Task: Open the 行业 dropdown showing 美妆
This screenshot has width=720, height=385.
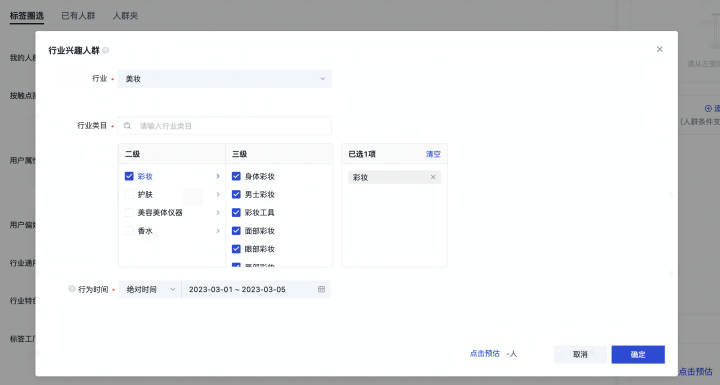Action: pyautogui.click(x=225, y=79)
